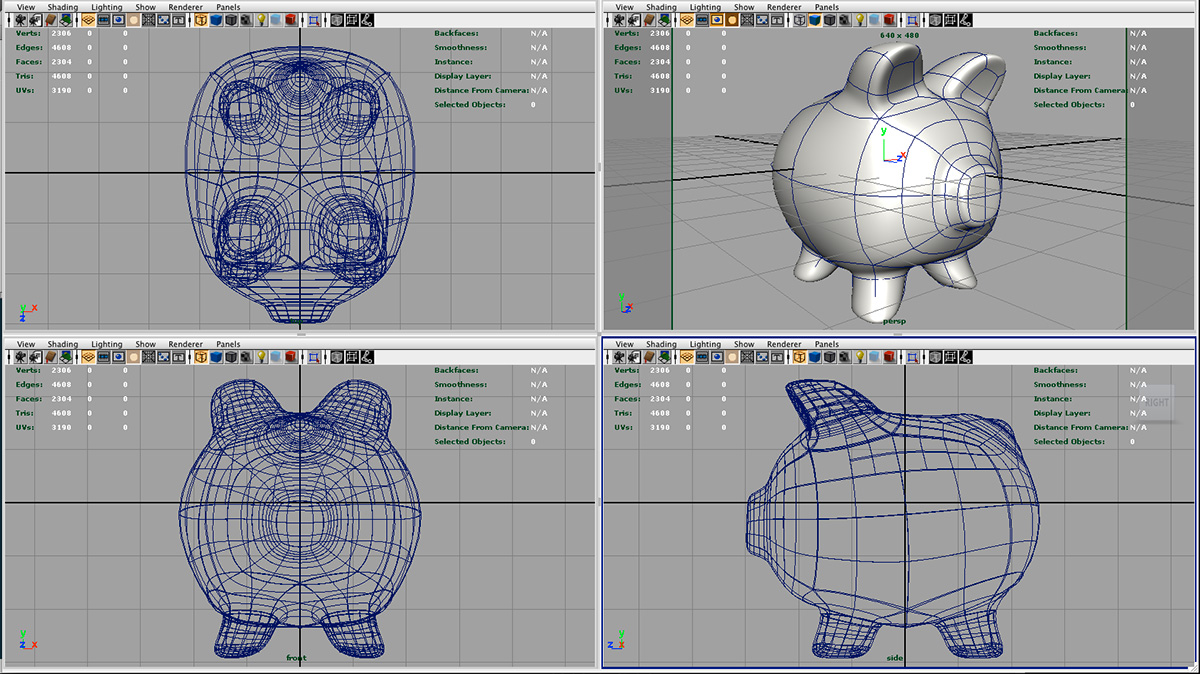Click the light bulb icon in perspective panel
This screenshot has width=1200, height=674.
pos(862,20)
